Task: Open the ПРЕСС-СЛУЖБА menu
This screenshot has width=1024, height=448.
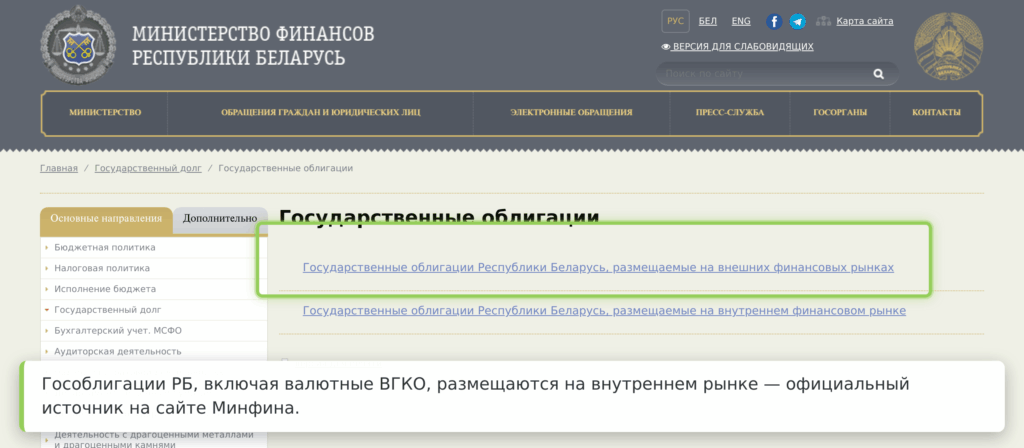Action: pyautogui.click(x=730, y=112)
